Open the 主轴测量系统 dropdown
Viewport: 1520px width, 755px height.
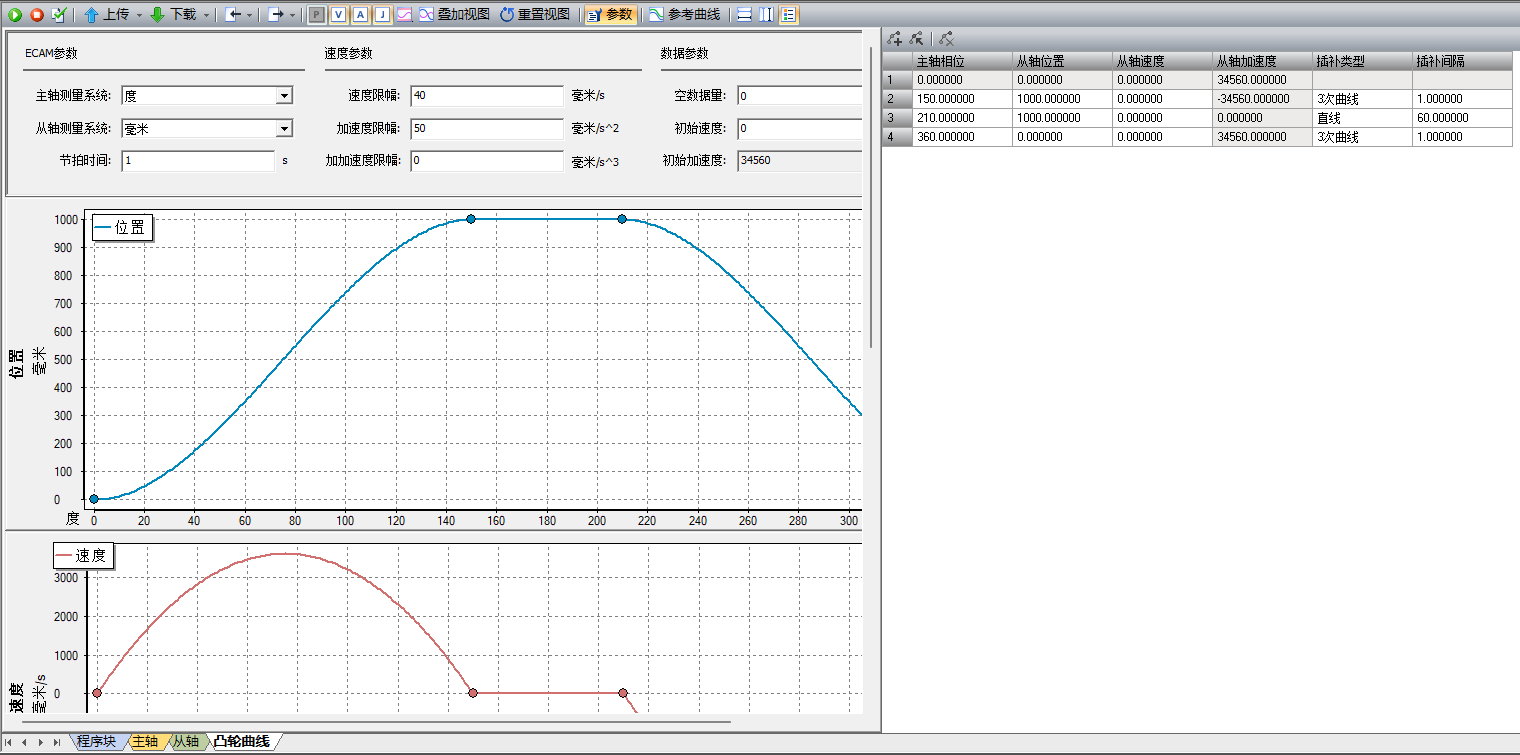click(284, 96)
